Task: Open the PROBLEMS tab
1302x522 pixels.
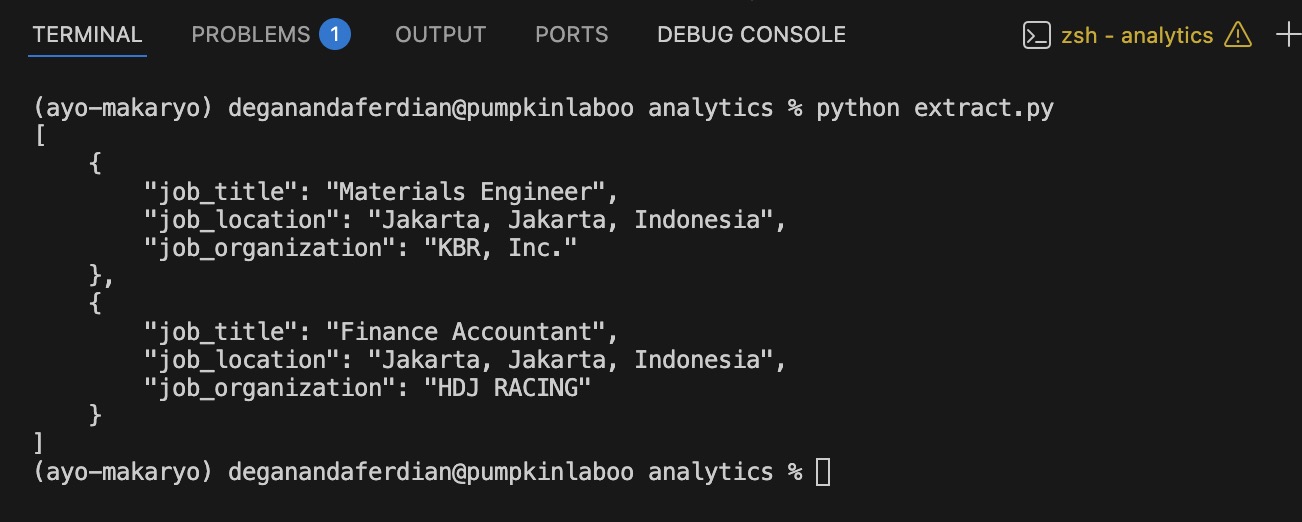Action: (x=251, y=34)
